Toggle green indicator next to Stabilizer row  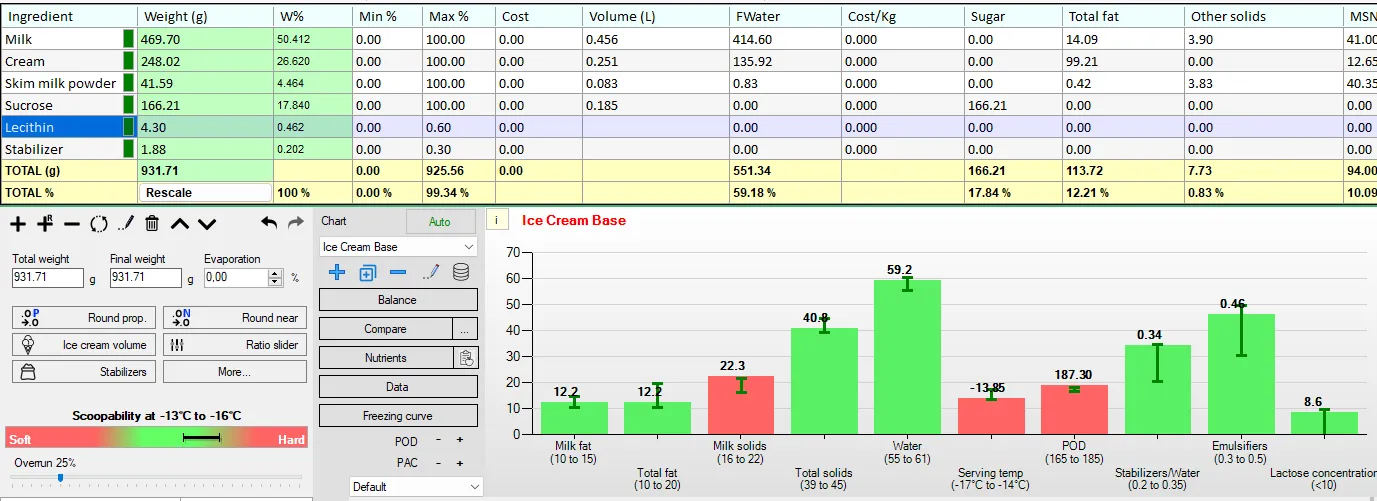coord(128,149)
